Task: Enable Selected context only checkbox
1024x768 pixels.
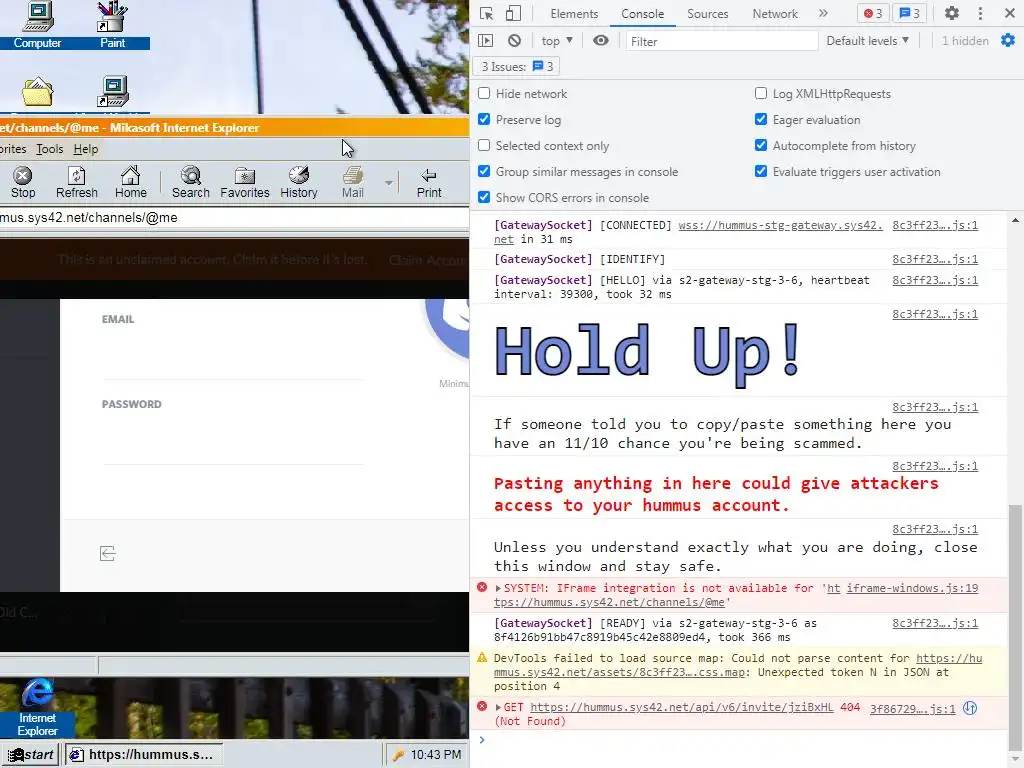Action: pyautogui.click(x=484, y=146)
